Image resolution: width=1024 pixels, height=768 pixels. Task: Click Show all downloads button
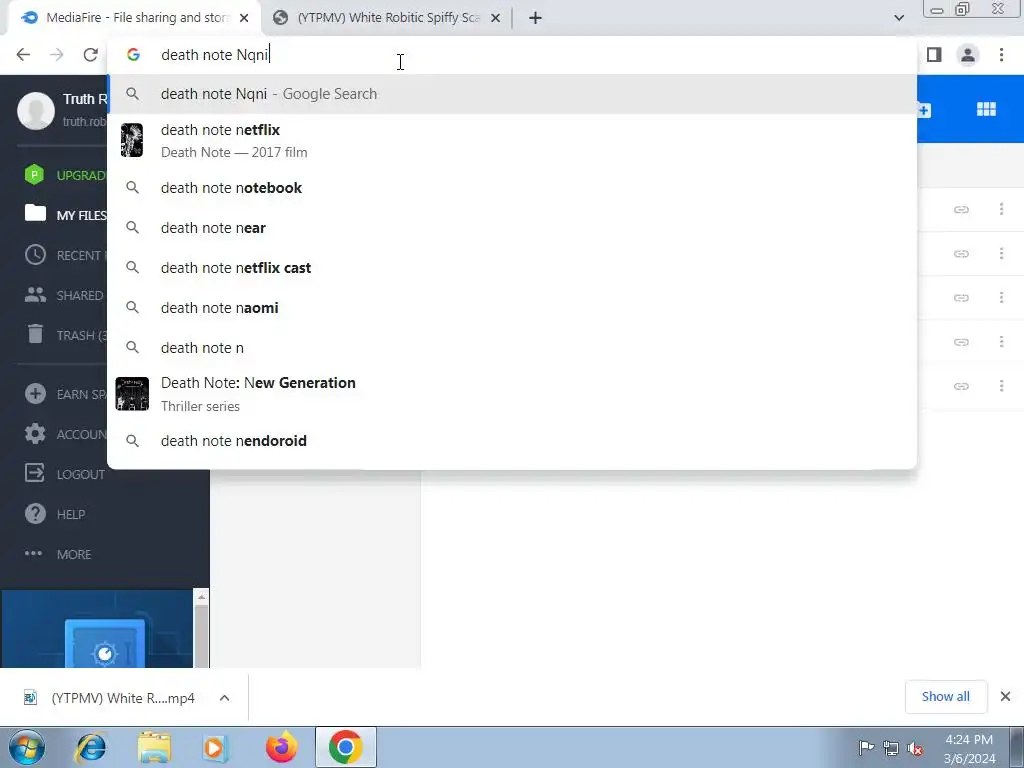946,697
